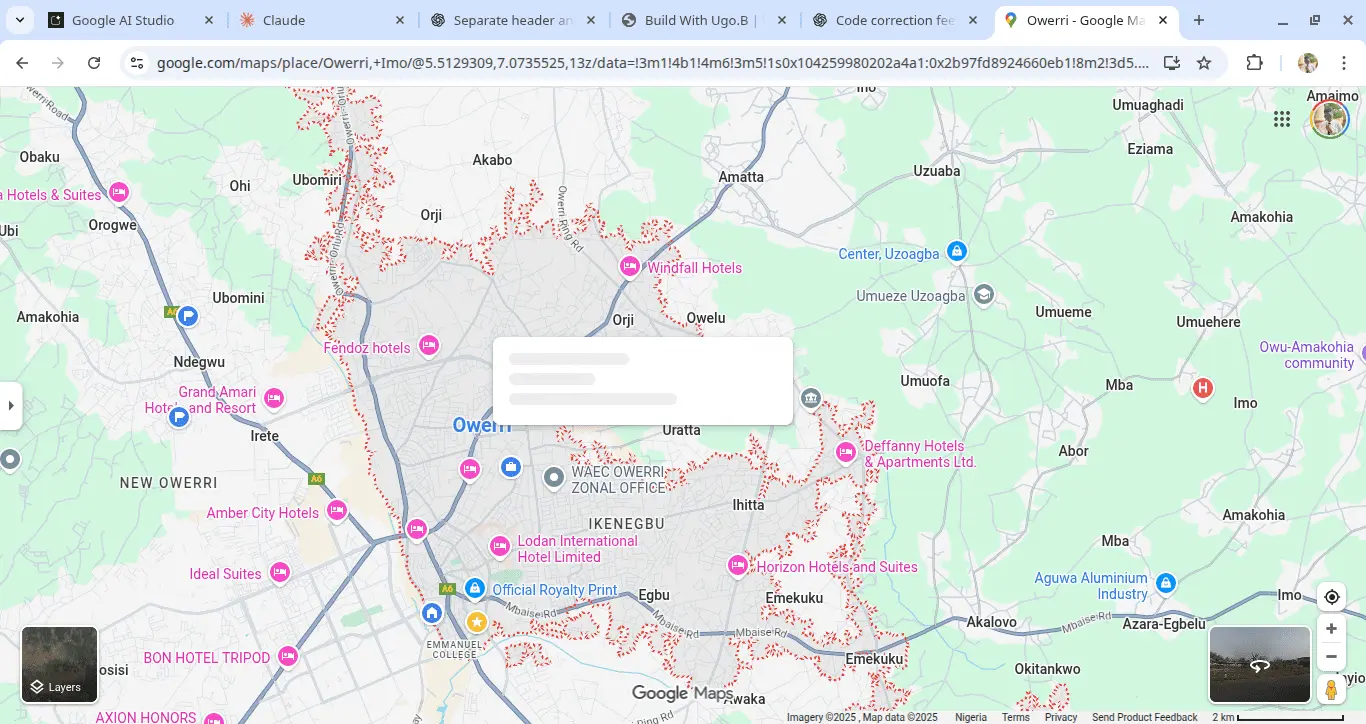
Task: Click the Terms link at bottom
Action: pyautogui.click(x=1015, y=717)
